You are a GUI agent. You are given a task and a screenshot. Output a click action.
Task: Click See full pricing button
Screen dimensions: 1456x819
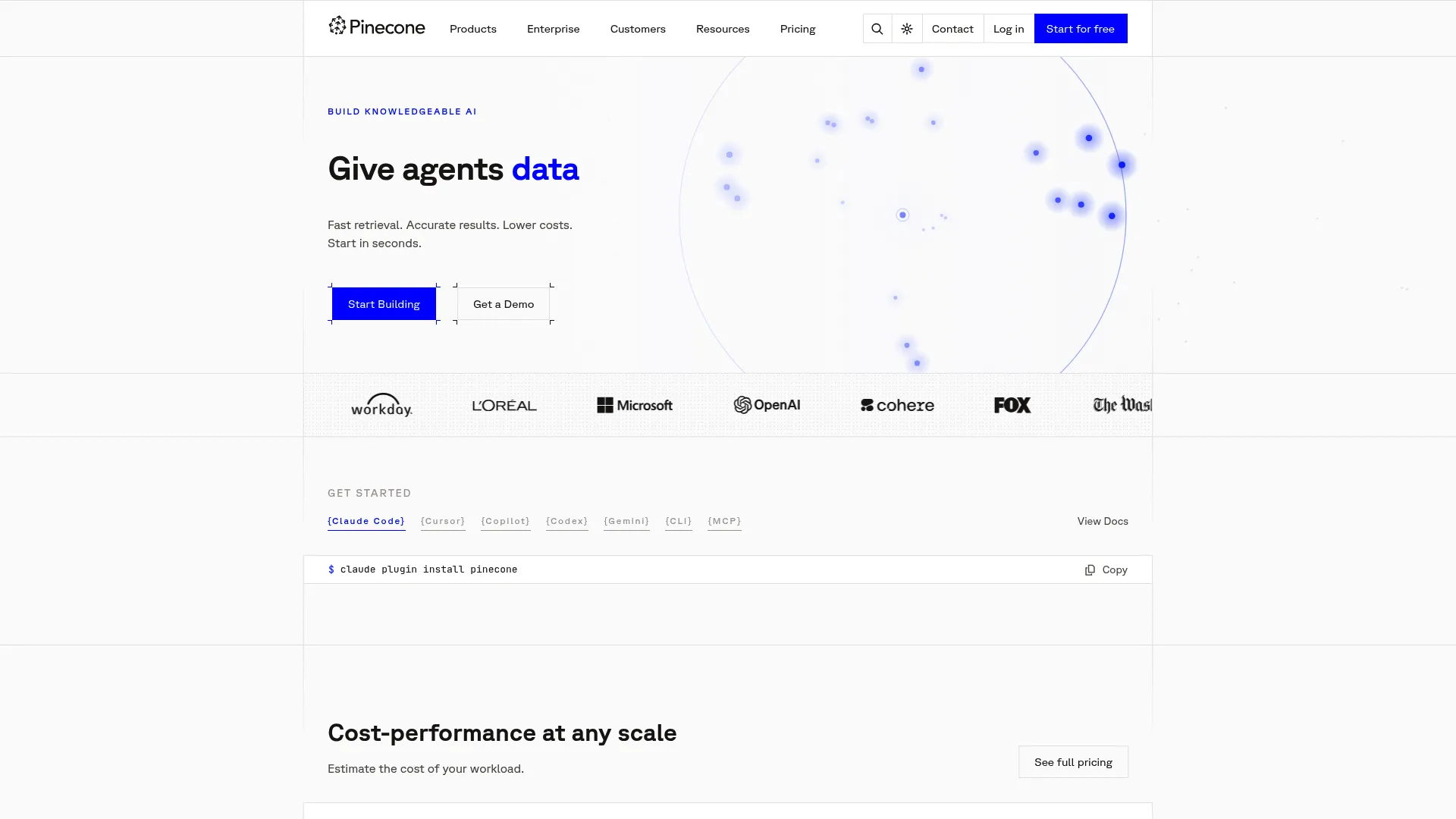tap(1073, 762)
